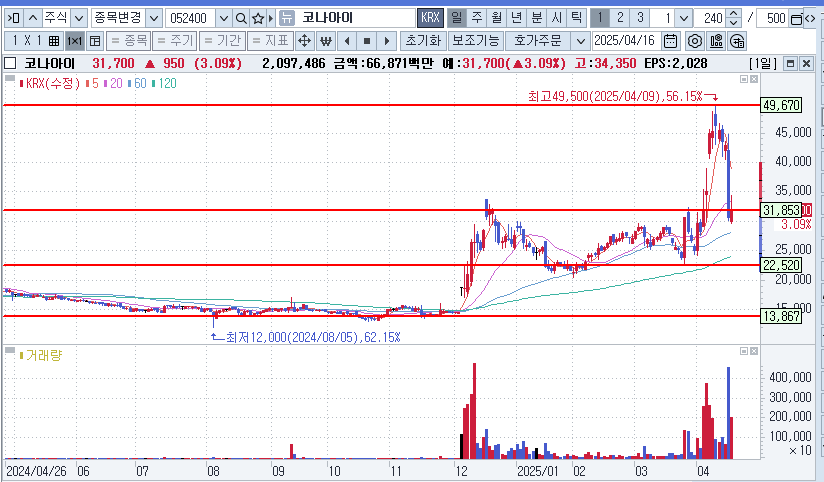The image size is (824, 482).
Task: Click the 120-day moving average legend
Action: (164, 84)
